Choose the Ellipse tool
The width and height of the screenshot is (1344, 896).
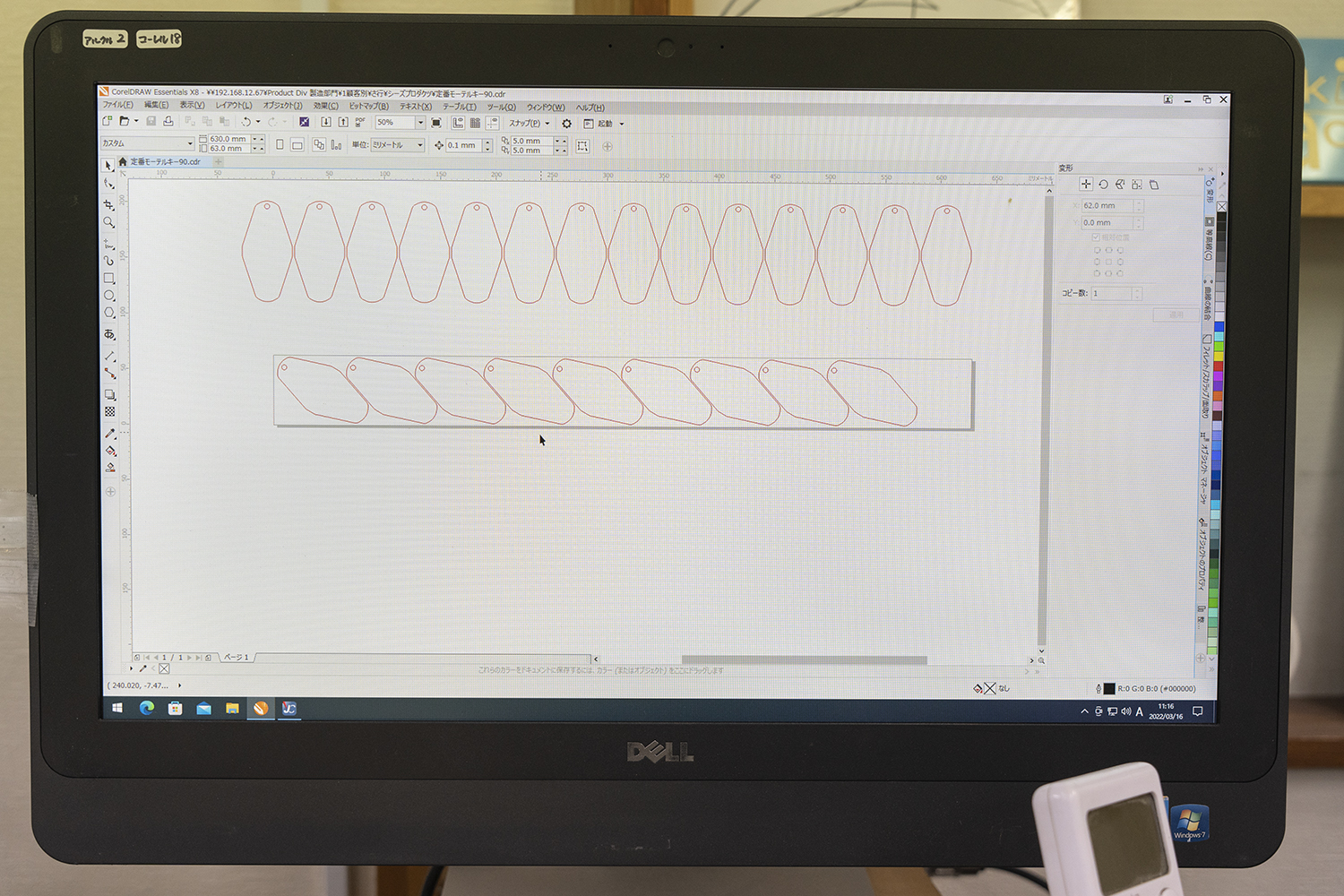[109, 296]
